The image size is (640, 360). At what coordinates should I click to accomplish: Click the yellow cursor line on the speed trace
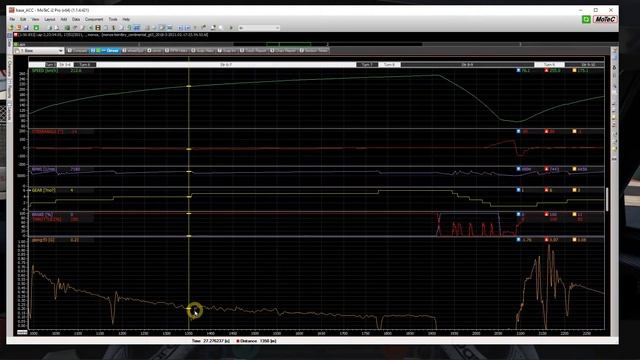[x=189, y=86]
